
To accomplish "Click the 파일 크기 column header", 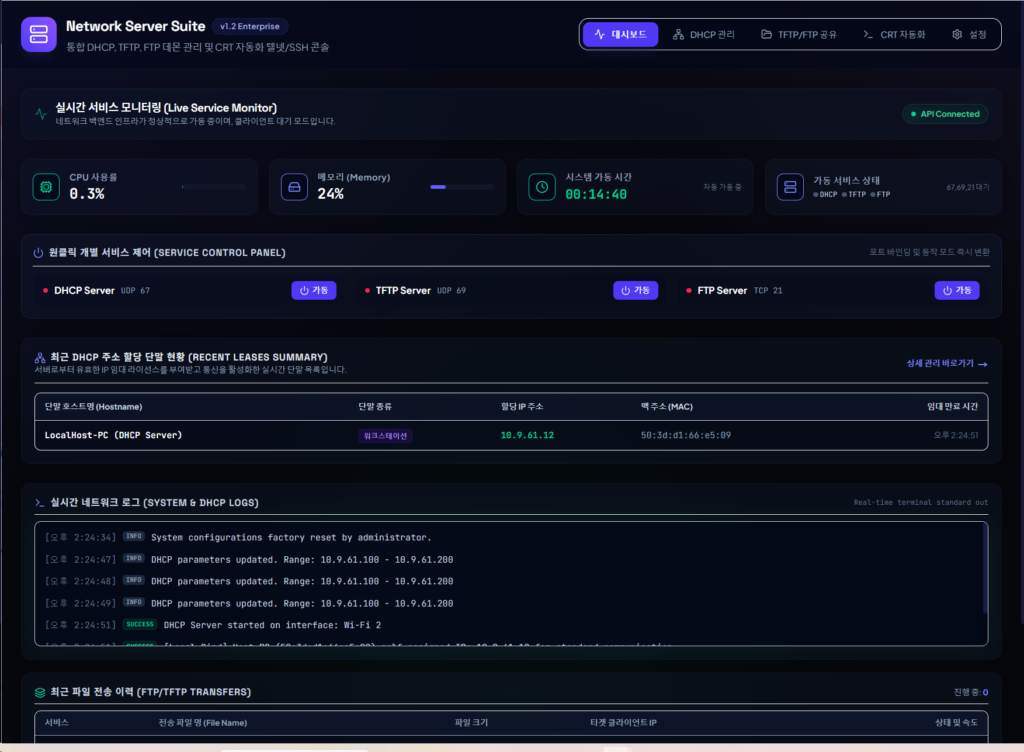I will [x=471, y=723].
